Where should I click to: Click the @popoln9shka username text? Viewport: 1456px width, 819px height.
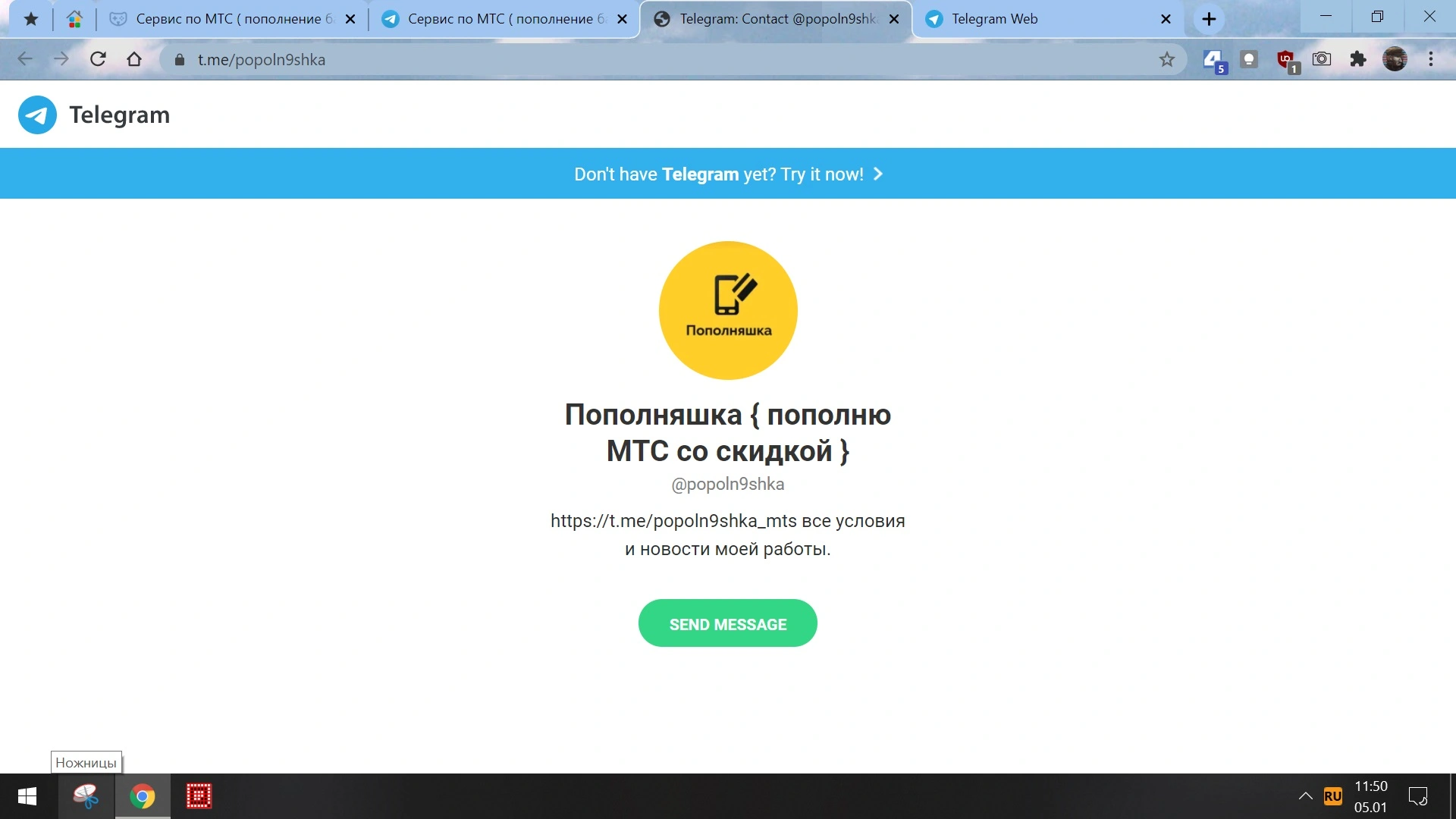pyautogui.click(x=728, y=484)
